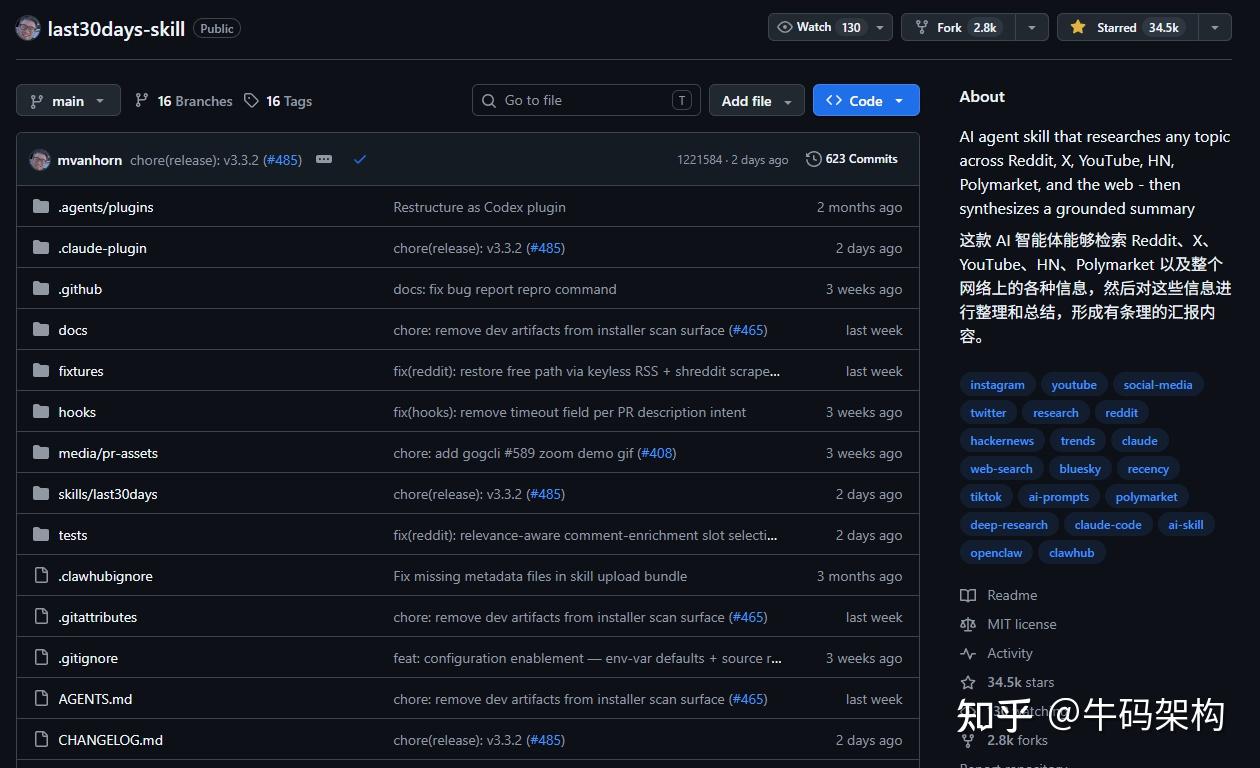Open the Watch notifications dropdown arrow
Viewport: 1260px width, 768px height.
tap(880, 27)
